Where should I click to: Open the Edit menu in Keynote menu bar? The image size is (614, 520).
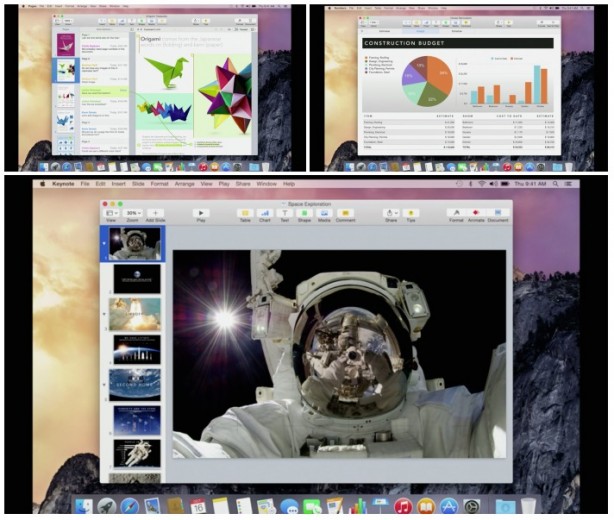(x=100, y=184)
